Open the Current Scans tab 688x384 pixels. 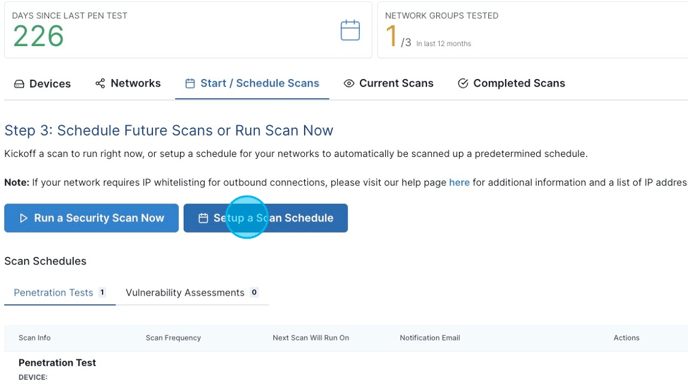tap(388, 83)
